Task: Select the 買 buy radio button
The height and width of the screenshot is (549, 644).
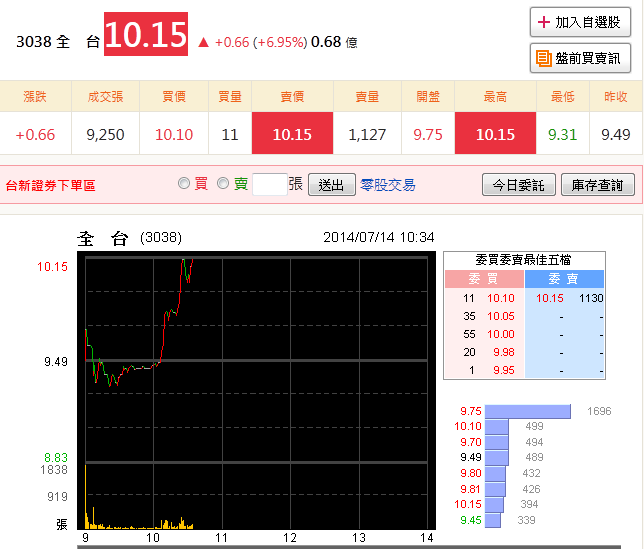Action: pos(184,183)
